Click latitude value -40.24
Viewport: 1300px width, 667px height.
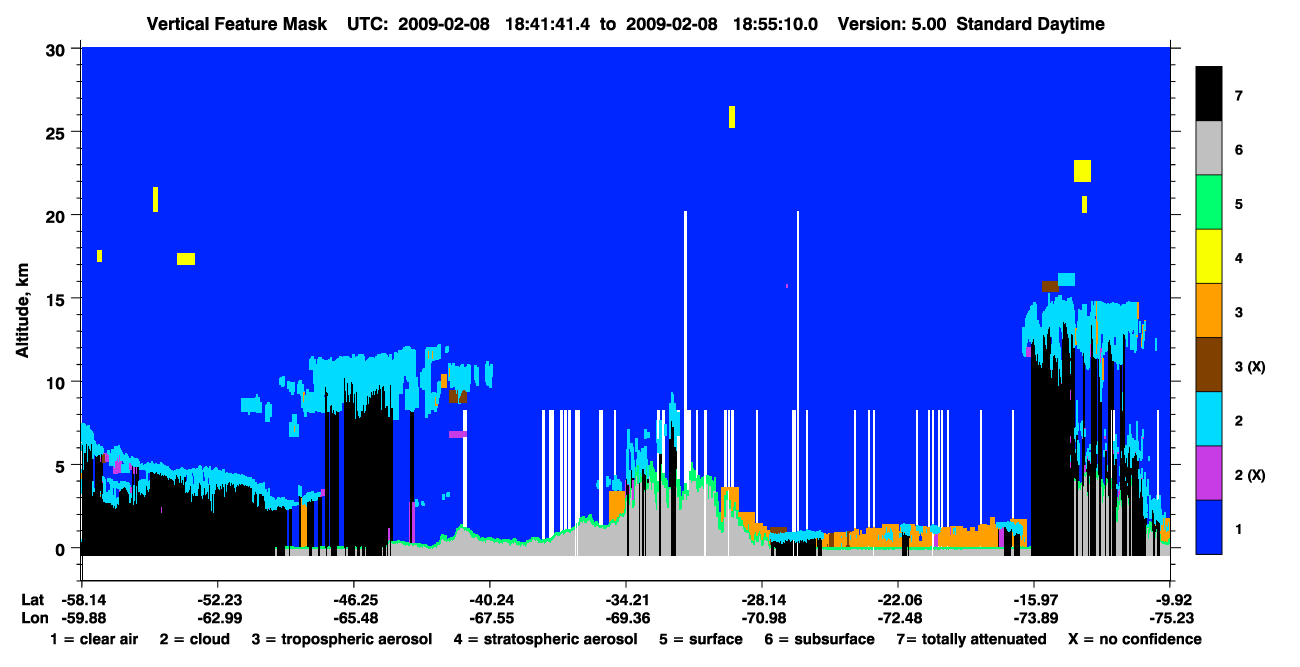tap(489, 600)
